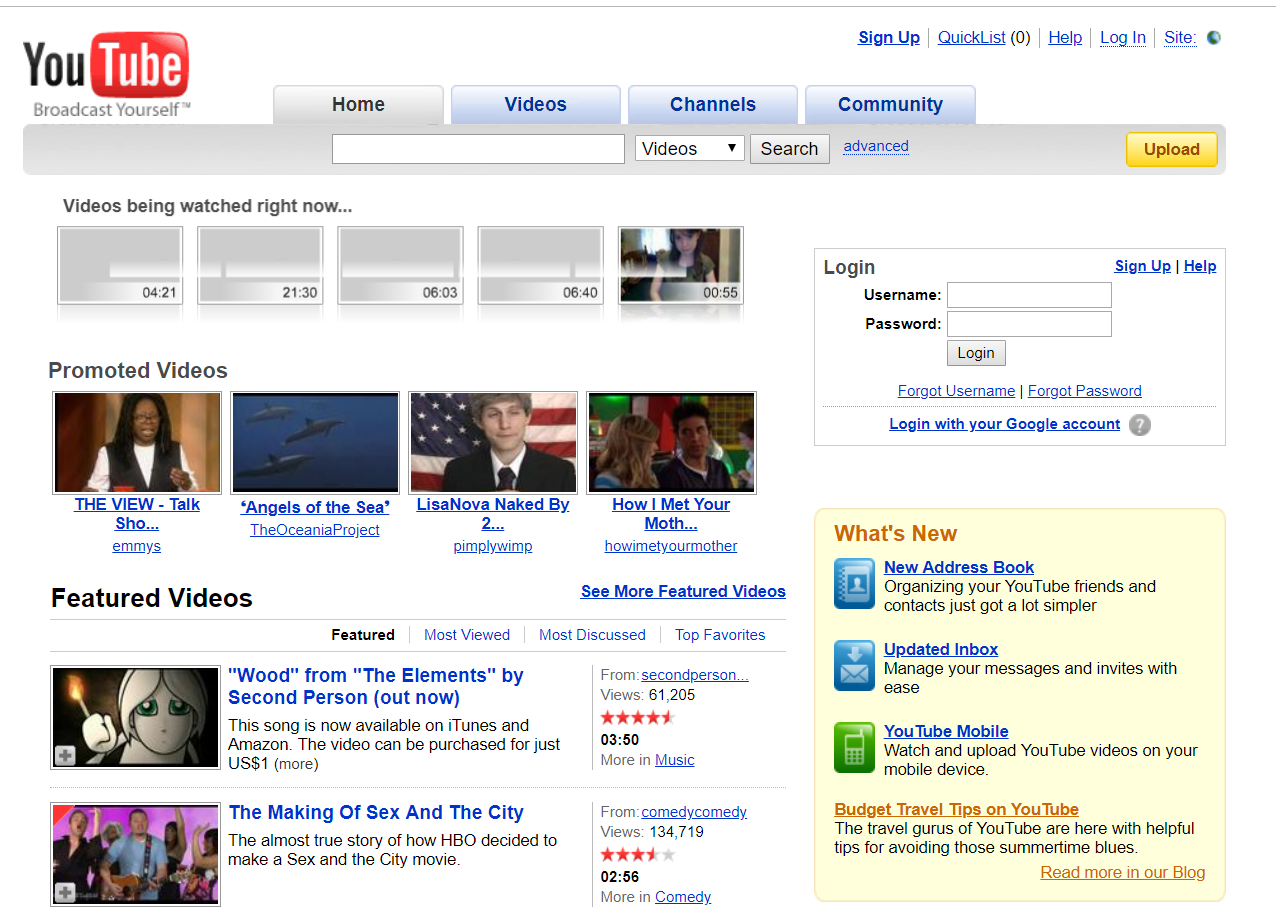Open the QuickList link
Screen dimensions: 1276x909
click(972, 37)
